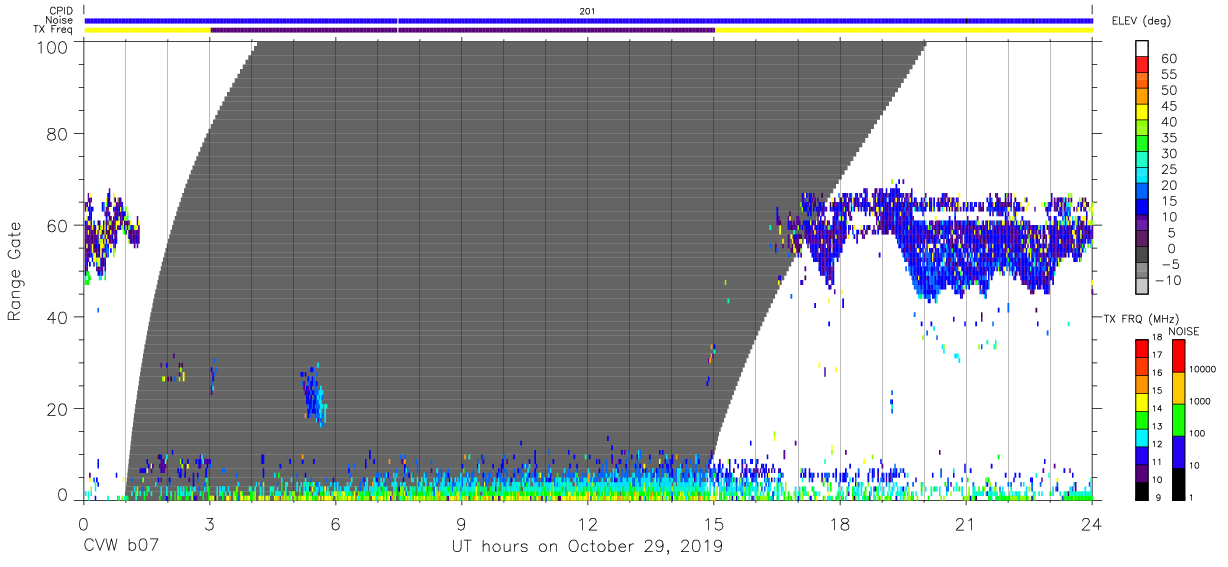Click the '100' tick on Range Gate axis
This screenshot has height=567, width=1228.
pyautogui.click(x=52, y=46)
